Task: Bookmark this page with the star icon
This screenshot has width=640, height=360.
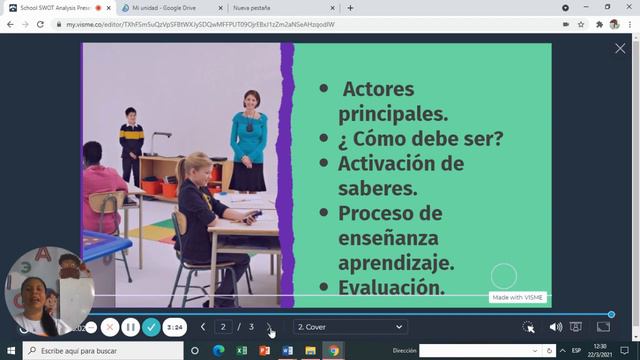Action: coord(581,24)
